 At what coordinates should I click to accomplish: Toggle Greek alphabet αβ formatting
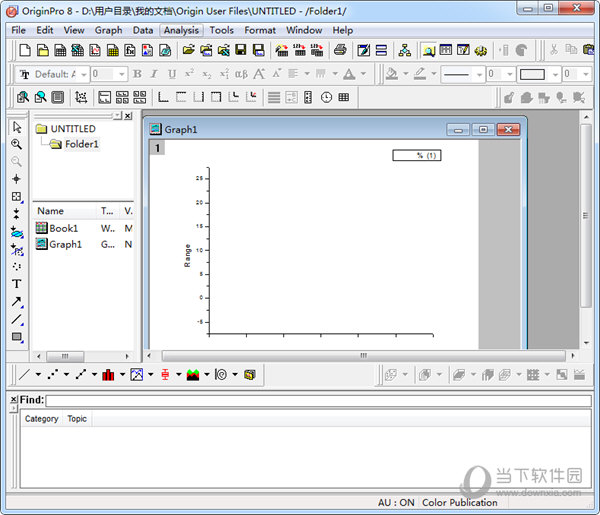[241, 74]
